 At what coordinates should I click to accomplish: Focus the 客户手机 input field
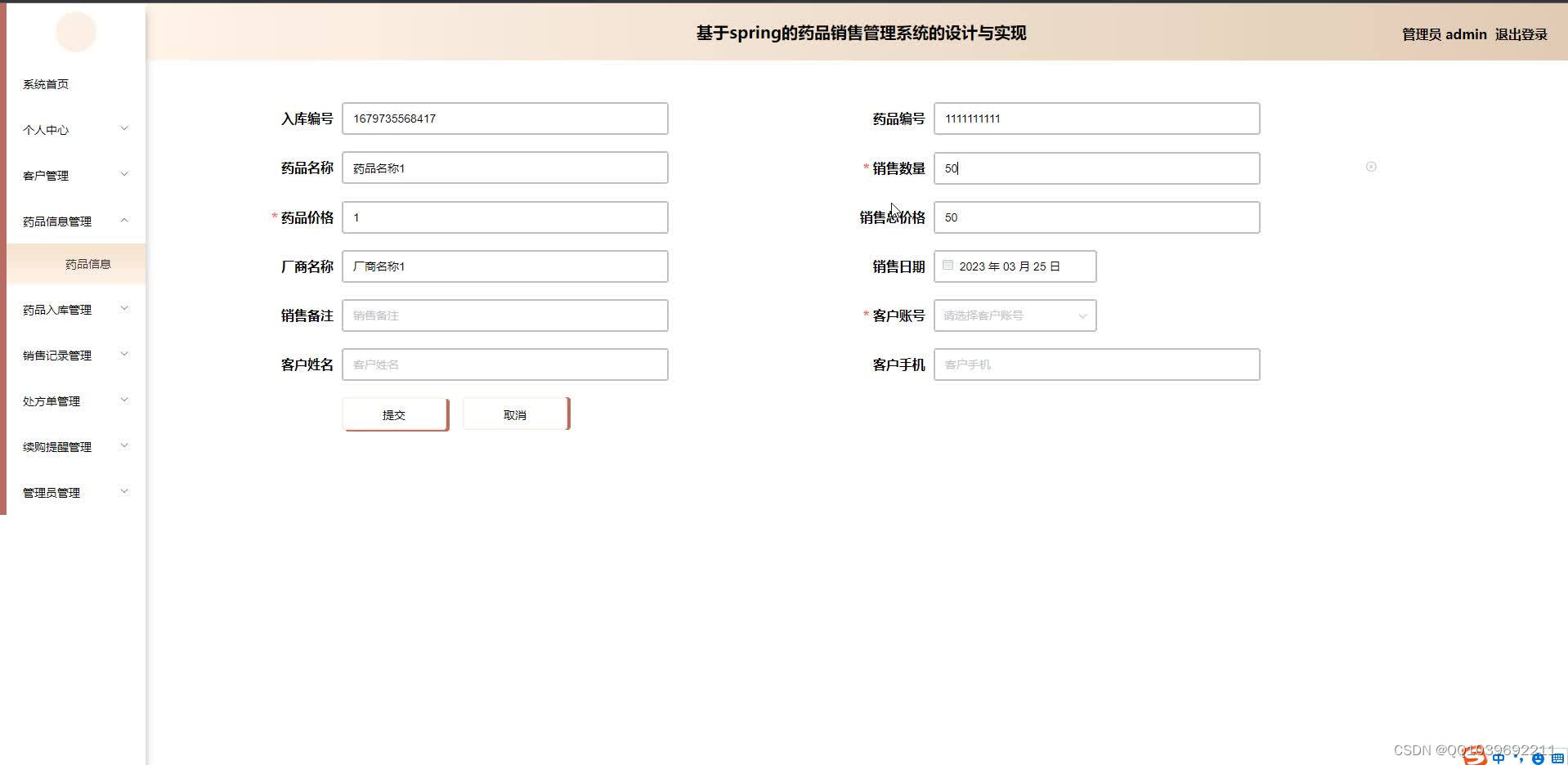click(1096, 365)
